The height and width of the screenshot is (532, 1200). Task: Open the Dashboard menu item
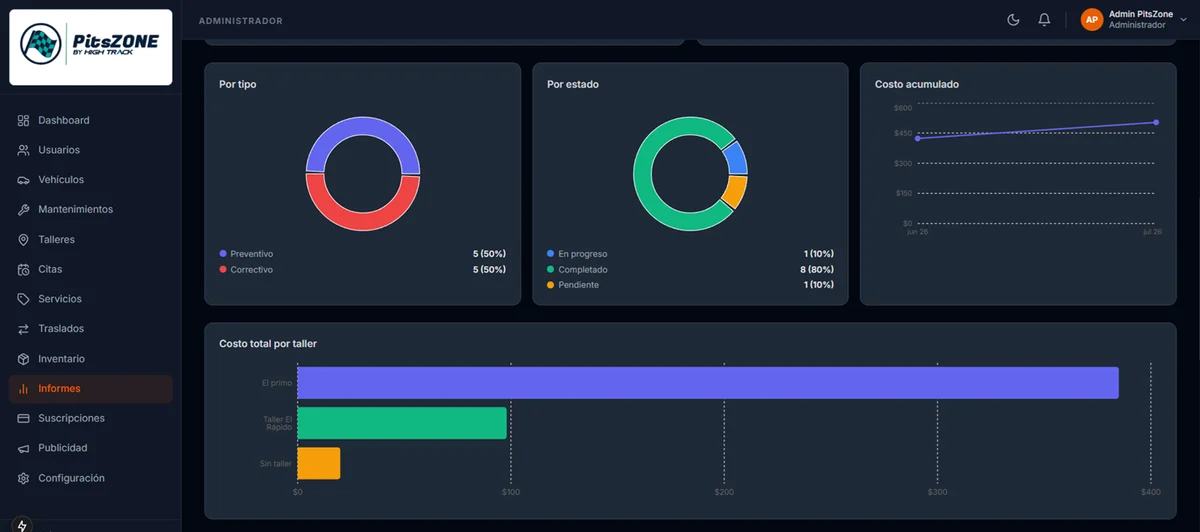90,120
